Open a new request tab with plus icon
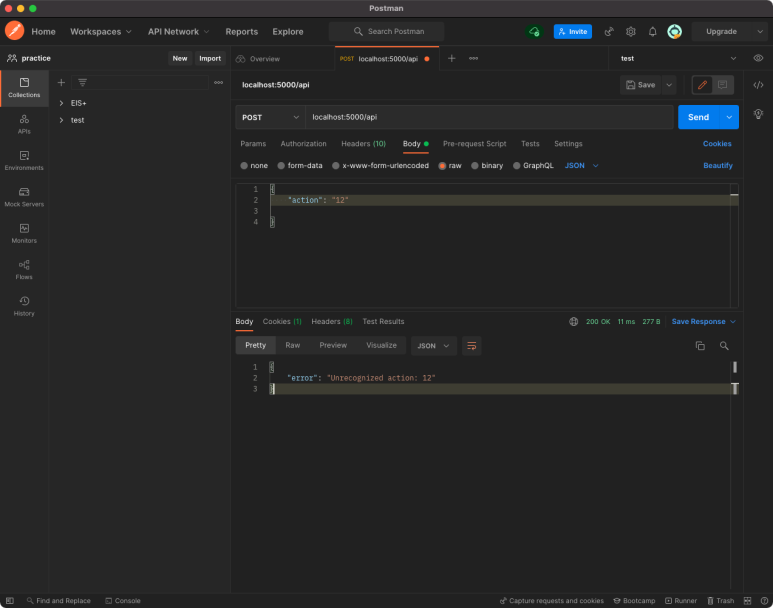 452,58
